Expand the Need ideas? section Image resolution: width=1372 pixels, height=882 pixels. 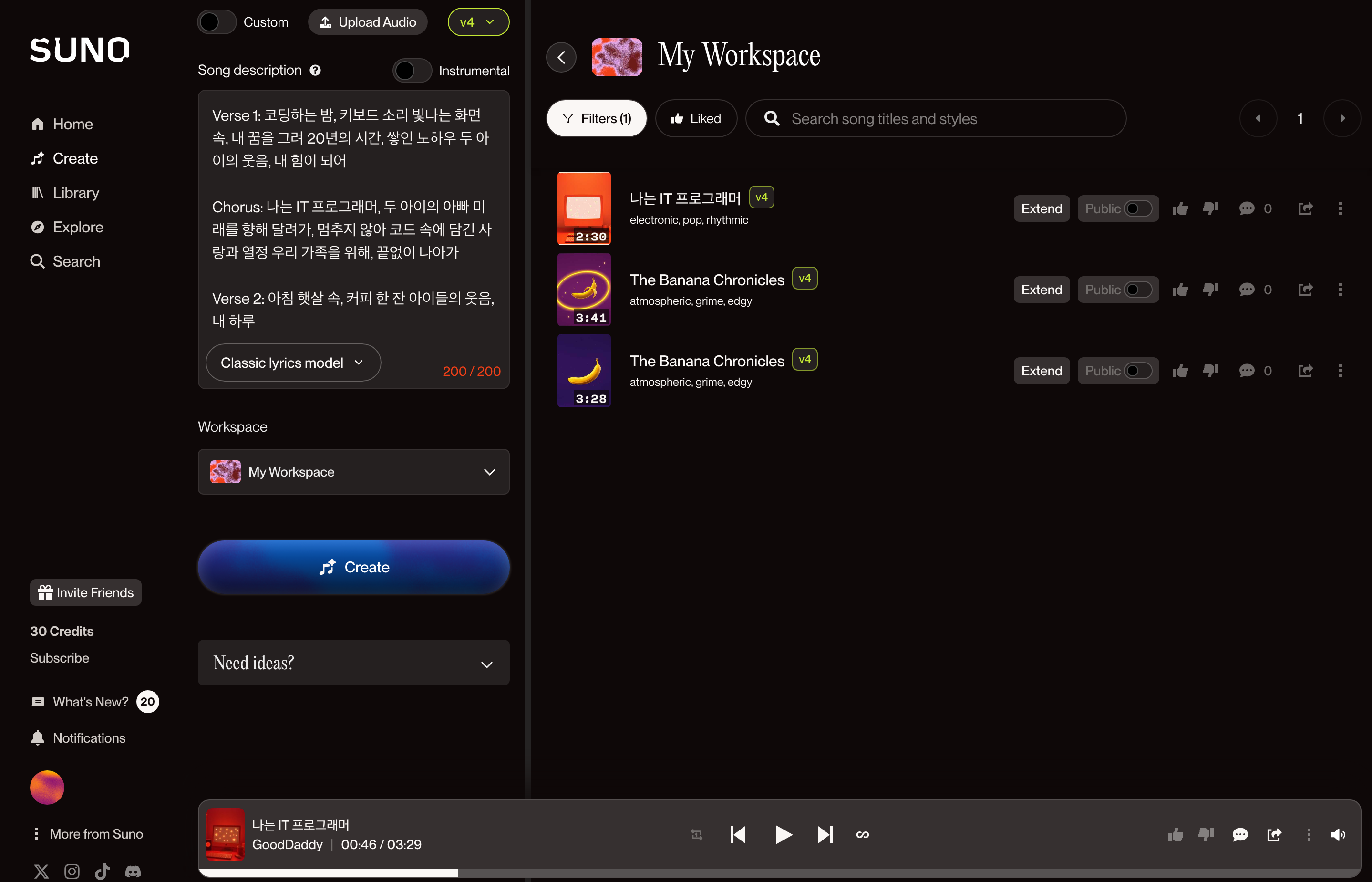coord(353,663)
